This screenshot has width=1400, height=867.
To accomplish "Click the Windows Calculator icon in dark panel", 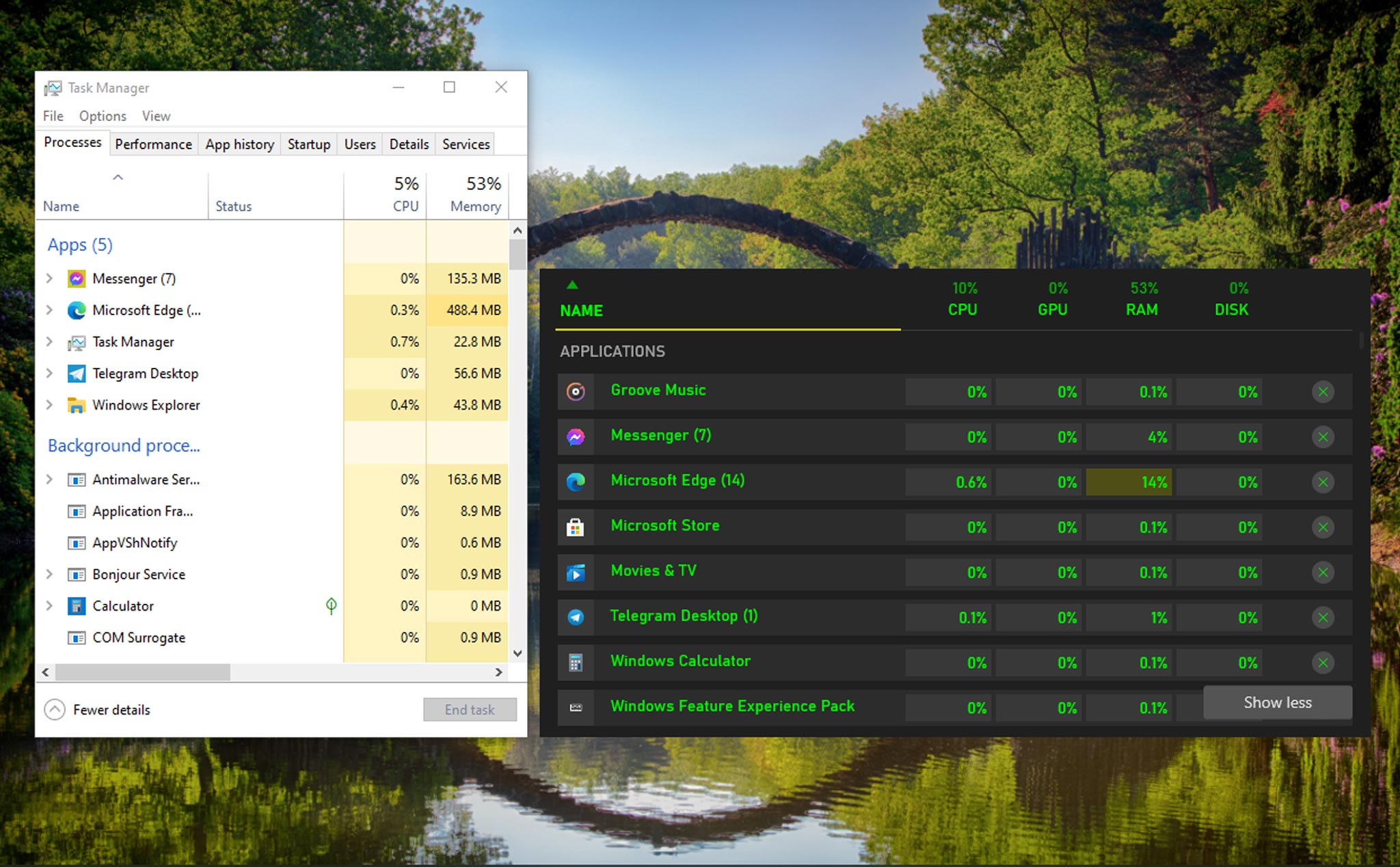I will [x=576, y=663].
